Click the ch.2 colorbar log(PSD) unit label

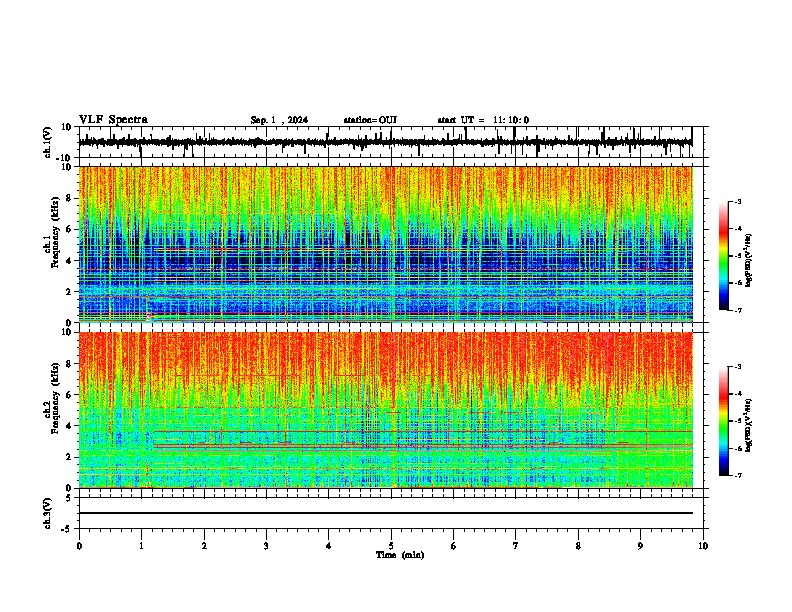tap(749, 425)
